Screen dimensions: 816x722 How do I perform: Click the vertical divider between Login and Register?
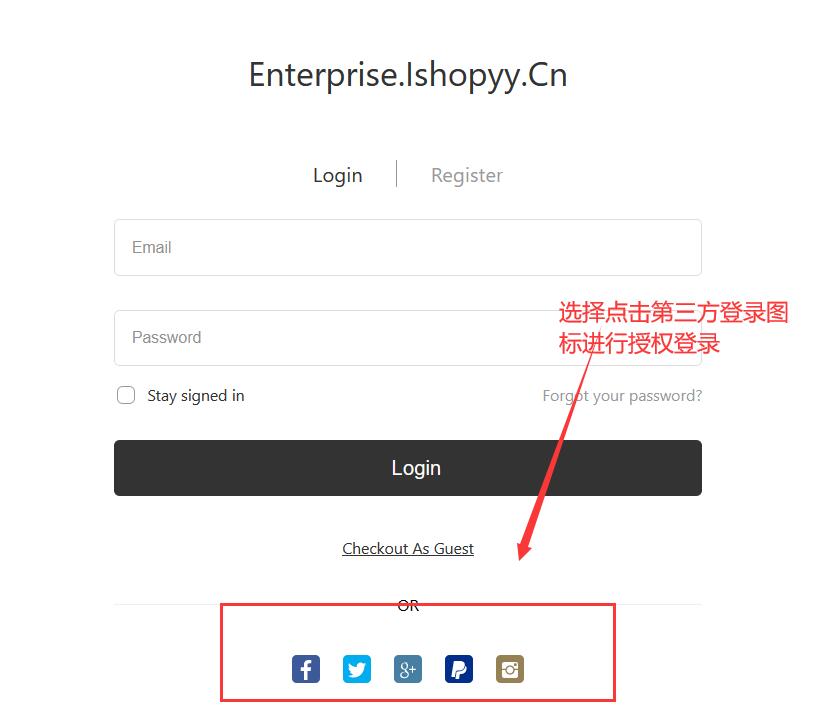397,173
